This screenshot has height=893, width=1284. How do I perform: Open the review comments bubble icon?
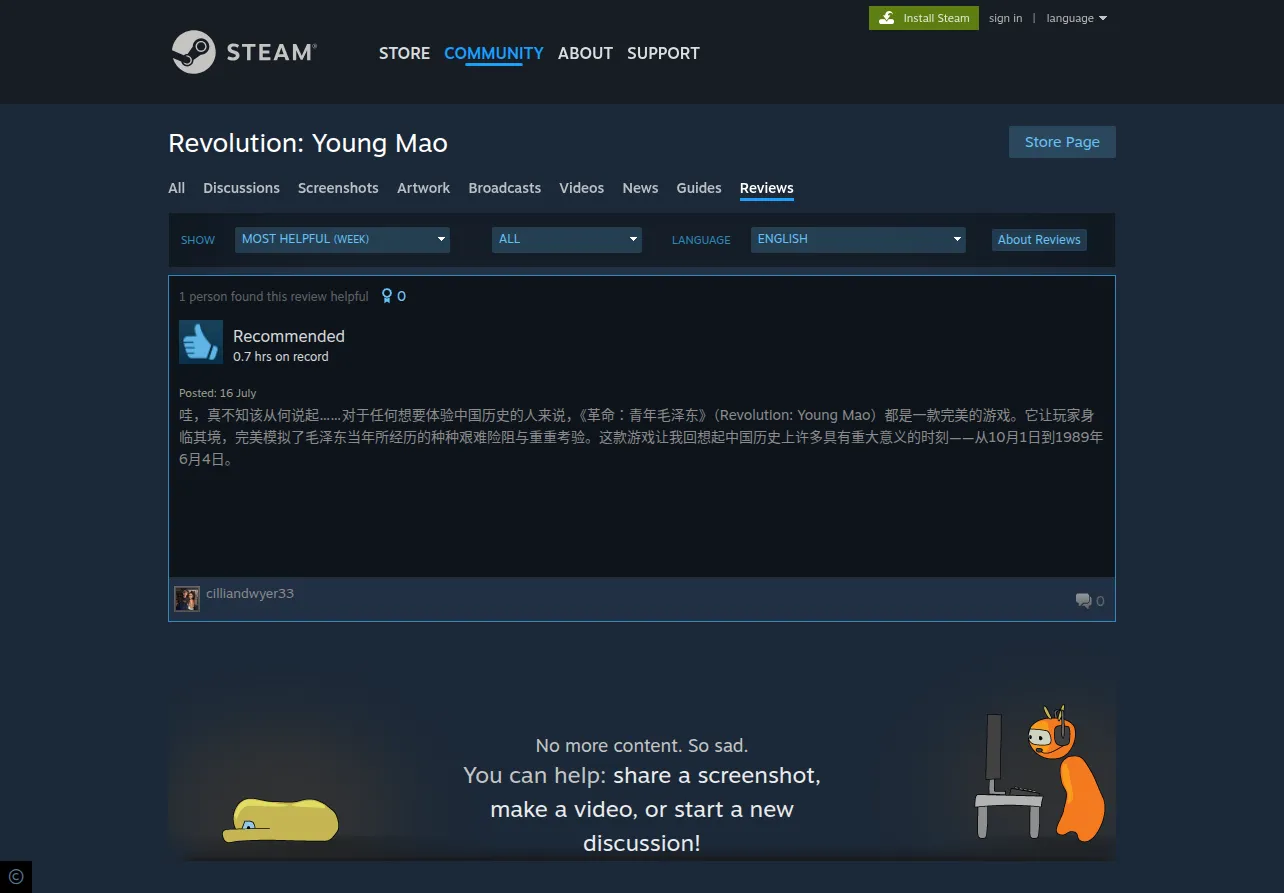[1083, 600]
